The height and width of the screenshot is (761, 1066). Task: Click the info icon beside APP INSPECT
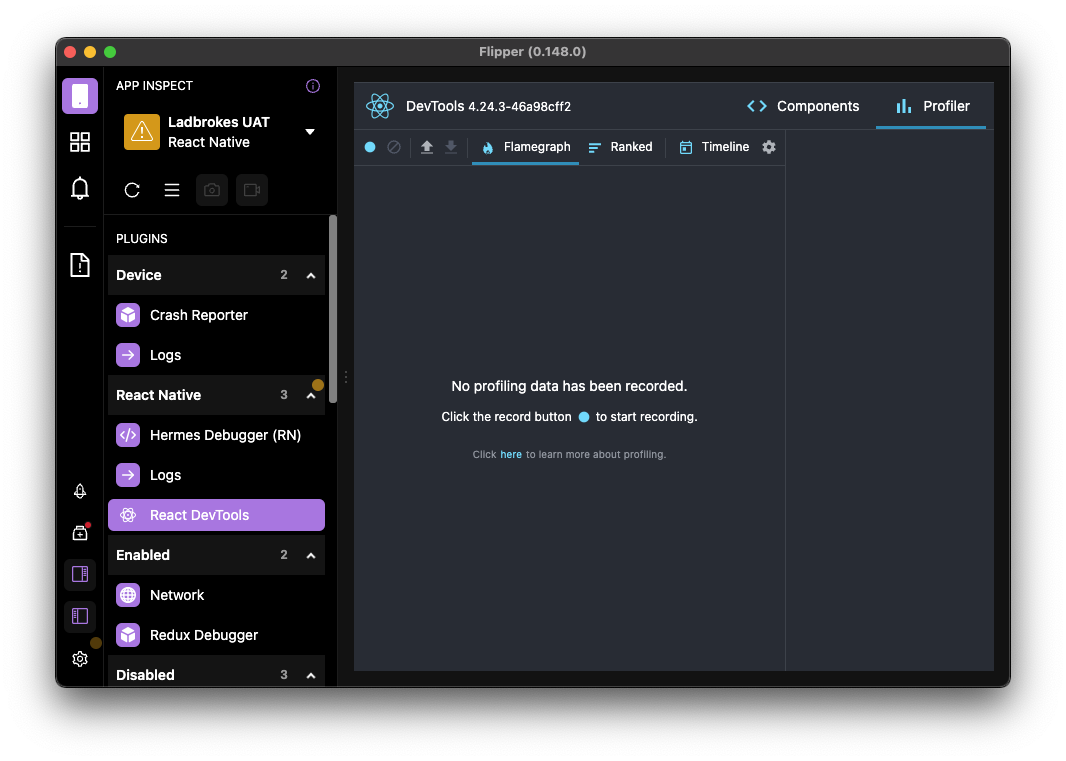[x=313, y=86]
